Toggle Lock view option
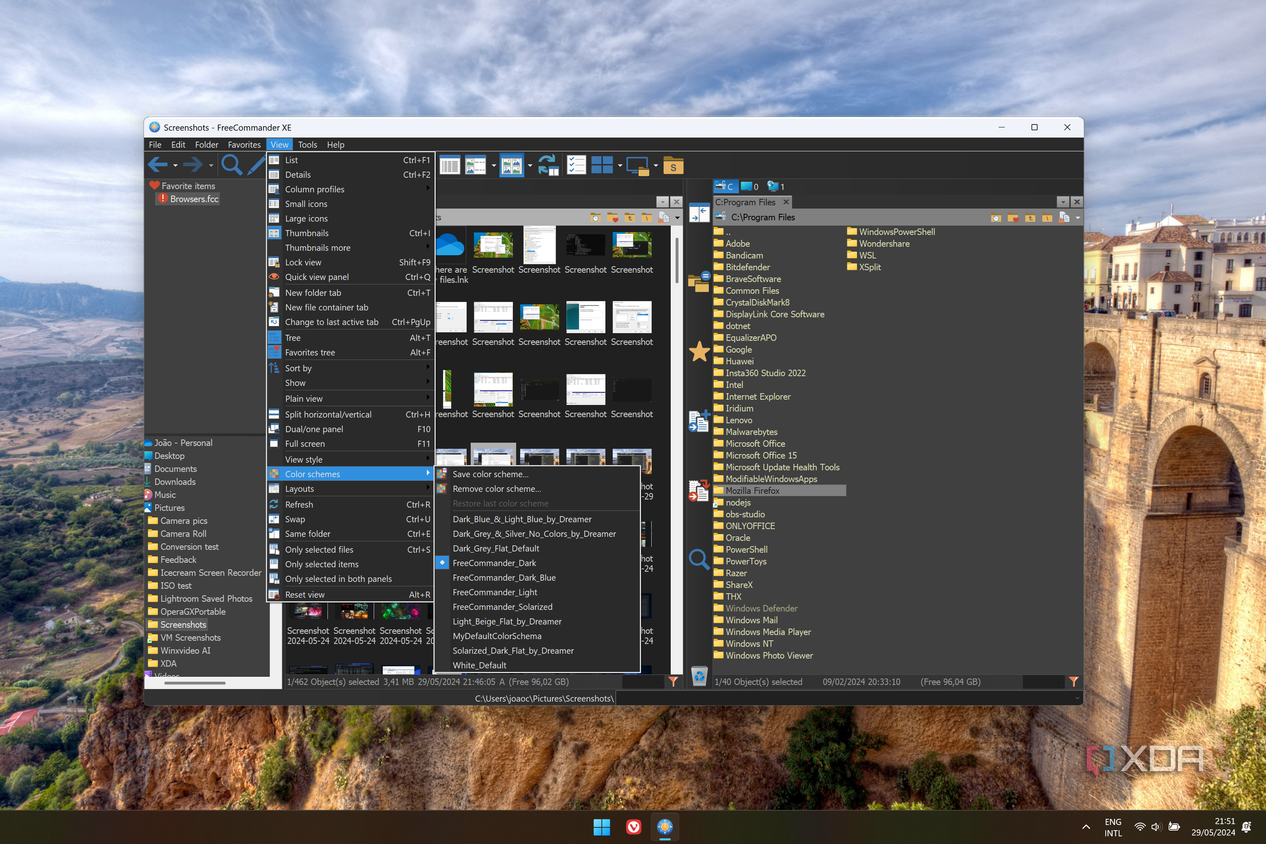The image size is (1266, 844). (350, 262)
